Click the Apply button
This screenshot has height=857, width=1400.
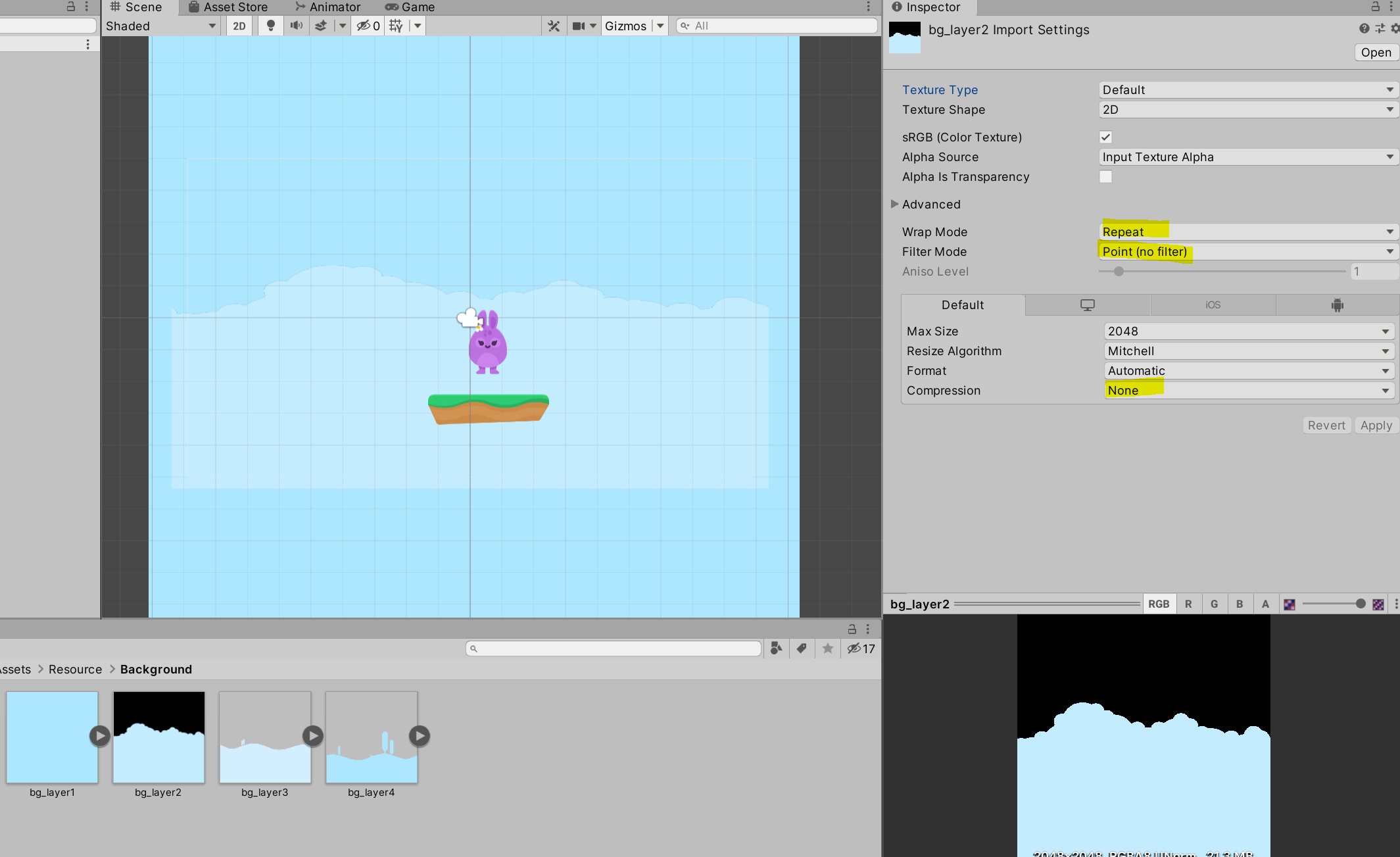[x=1376, y=426]
